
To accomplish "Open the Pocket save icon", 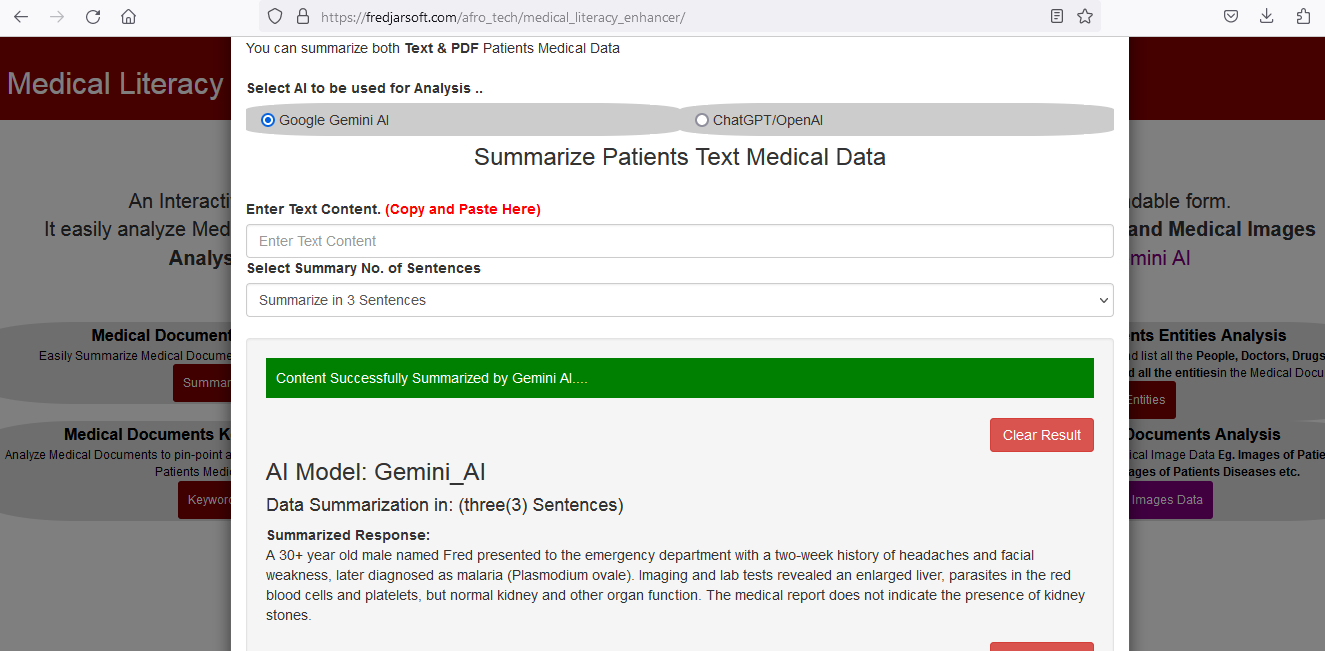I will point(1231,17).
